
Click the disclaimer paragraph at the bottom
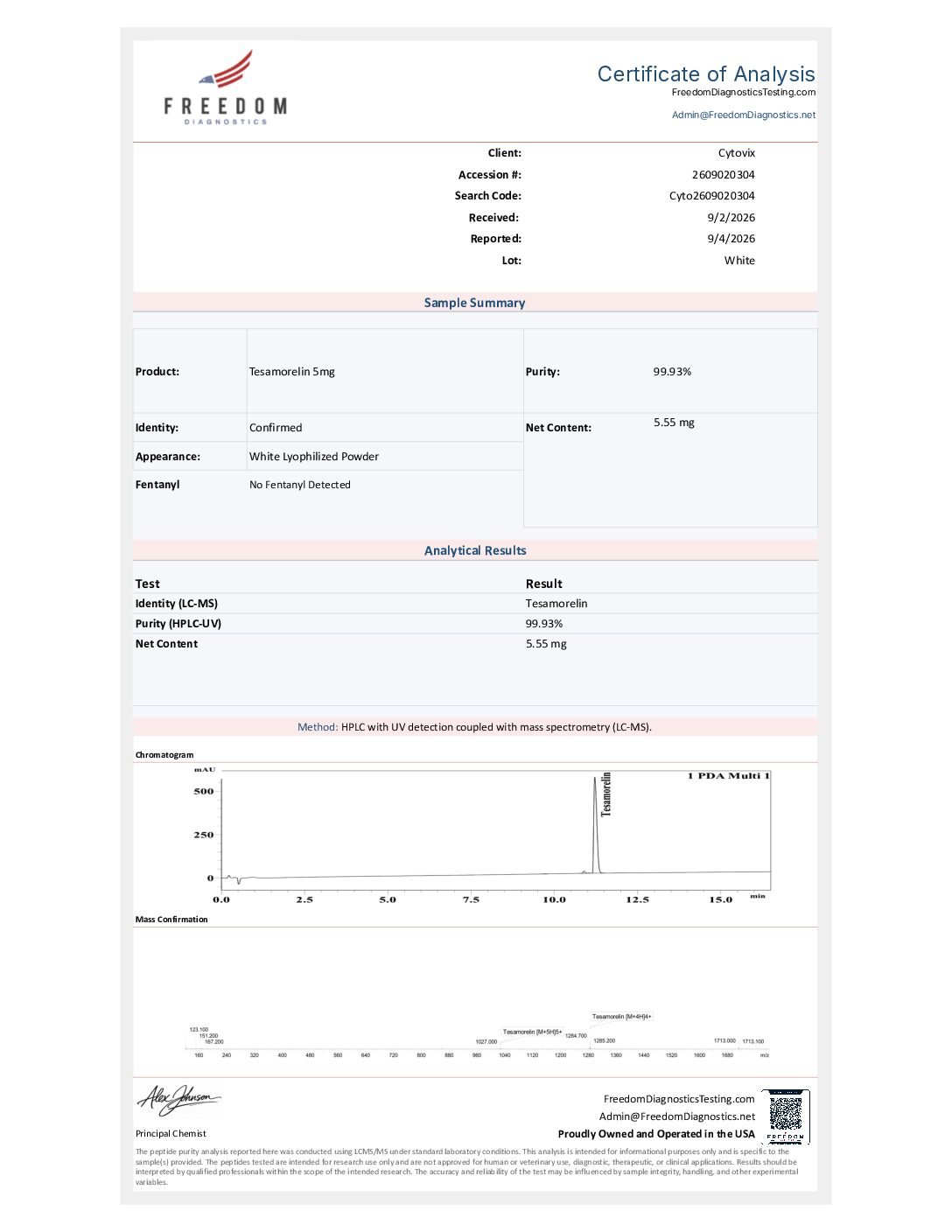467,1167
